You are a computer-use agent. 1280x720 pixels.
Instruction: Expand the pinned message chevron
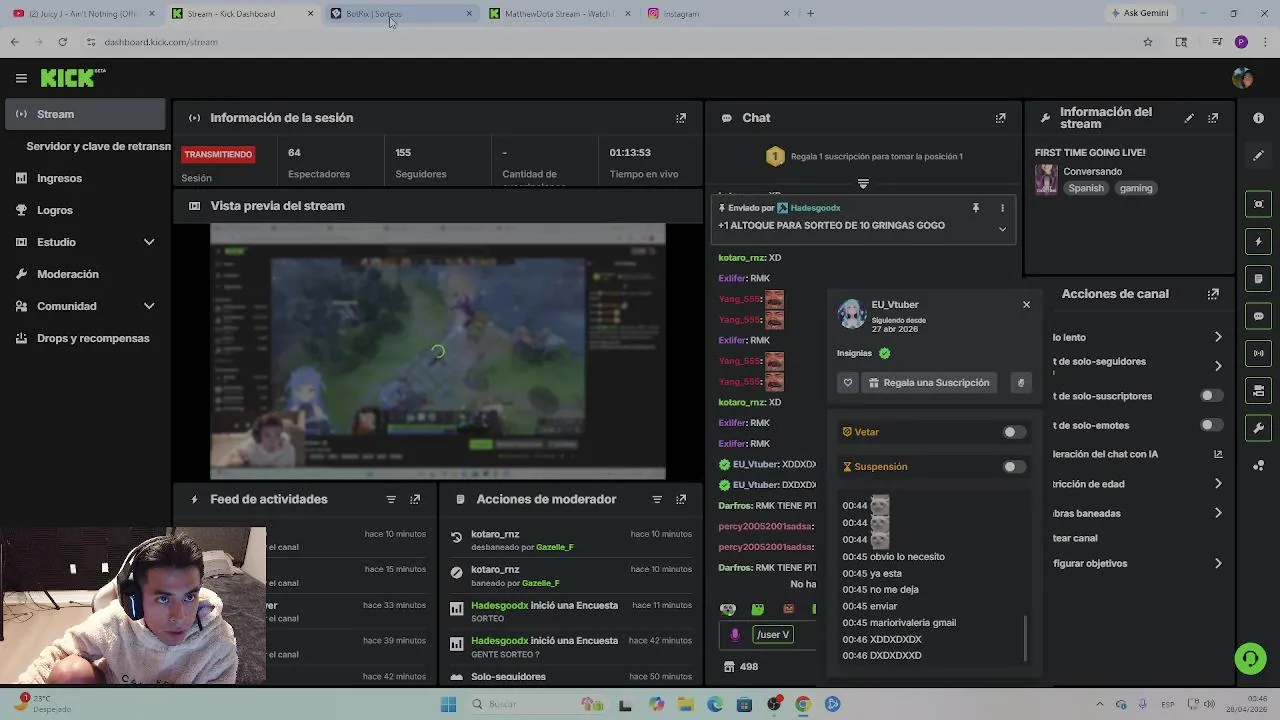pos(1002,229)
